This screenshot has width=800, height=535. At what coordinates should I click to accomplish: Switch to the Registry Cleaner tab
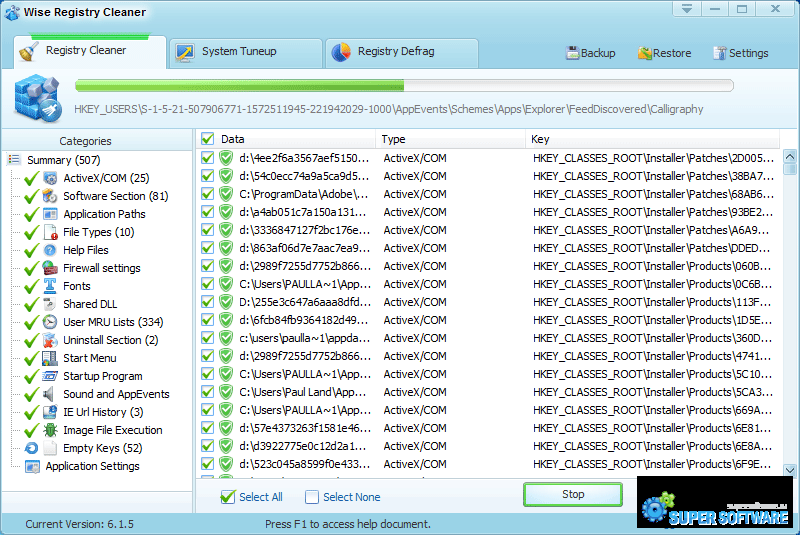coord(90,51)
